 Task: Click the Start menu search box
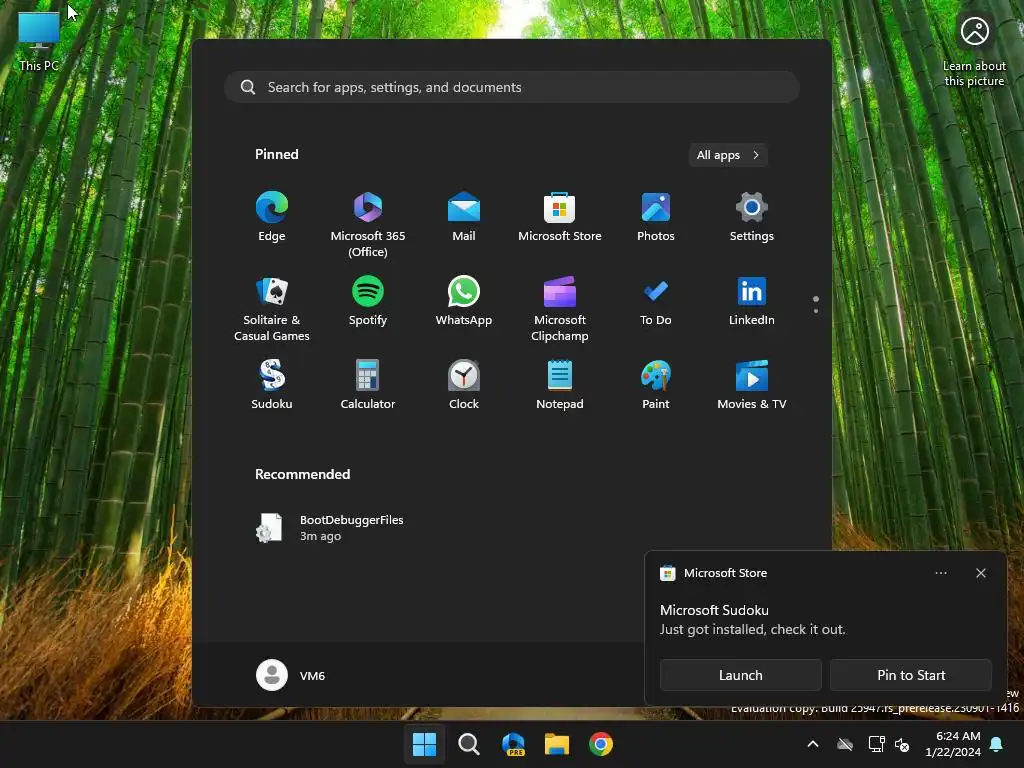click(x=512, y=87)
